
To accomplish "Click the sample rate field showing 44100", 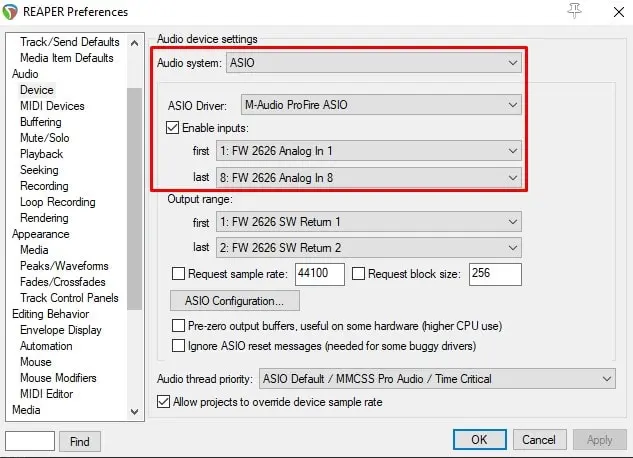I will coord(320,274).
